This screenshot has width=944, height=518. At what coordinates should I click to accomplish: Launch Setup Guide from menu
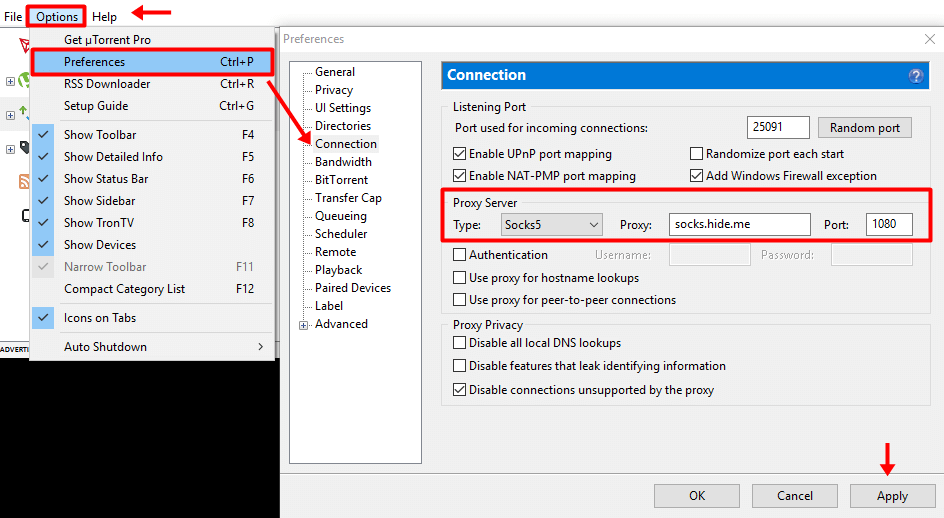click(x=152, y=106)
